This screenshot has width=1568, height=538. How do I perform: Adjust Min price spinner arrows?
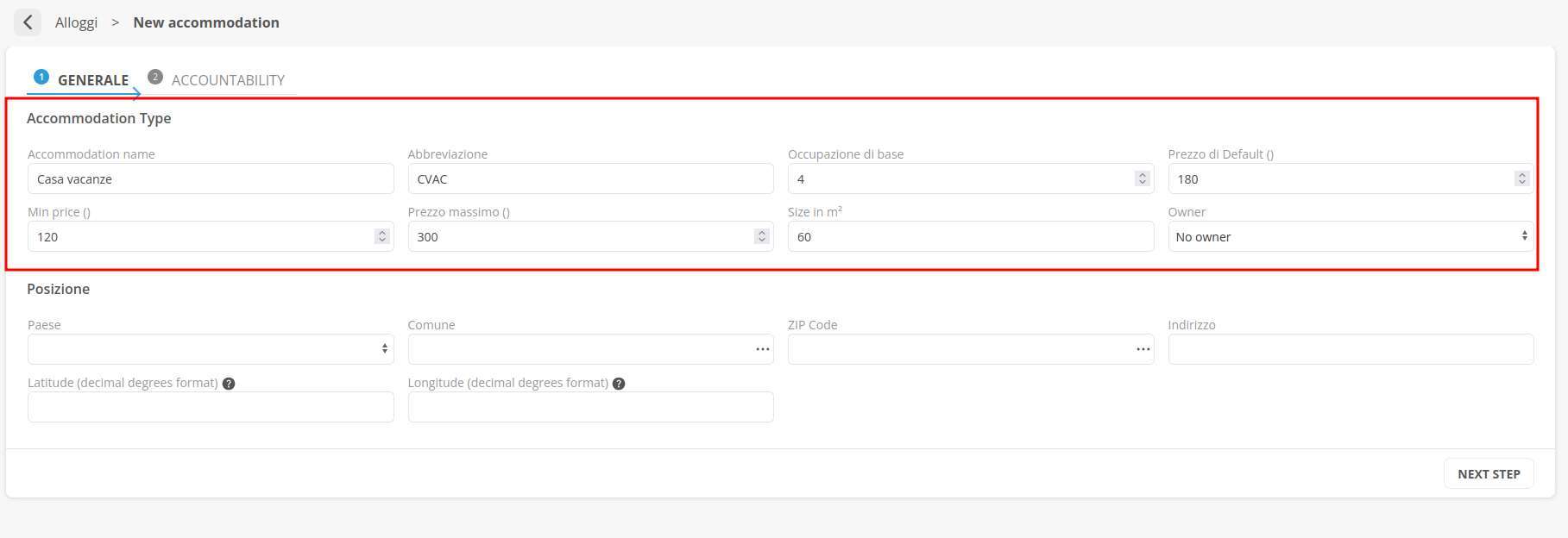[x=381, y=236]
